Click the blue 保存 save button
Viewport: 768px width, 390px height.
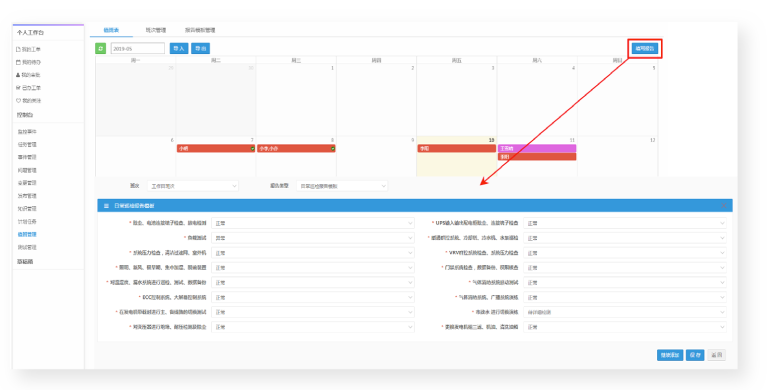pos(695,355)
